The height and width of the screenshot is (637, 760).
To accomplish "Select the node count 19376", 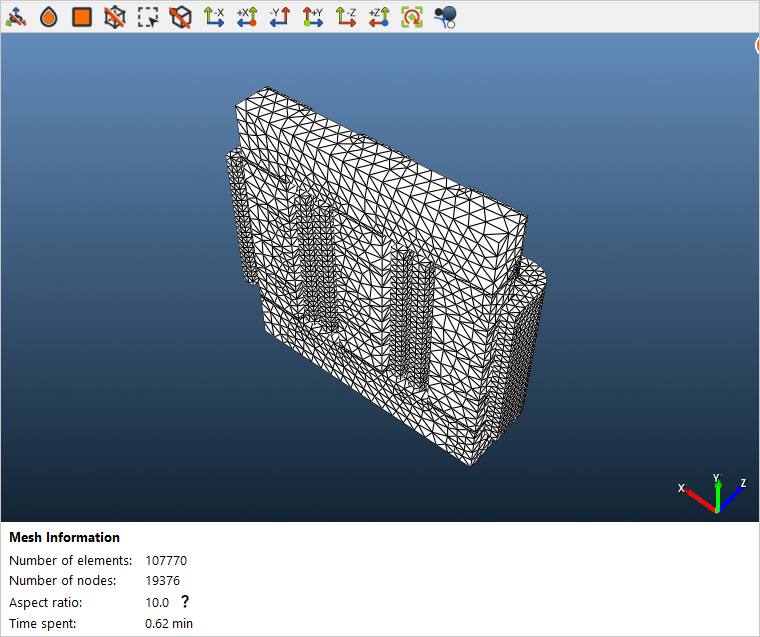I will click(x=162, y=580).
